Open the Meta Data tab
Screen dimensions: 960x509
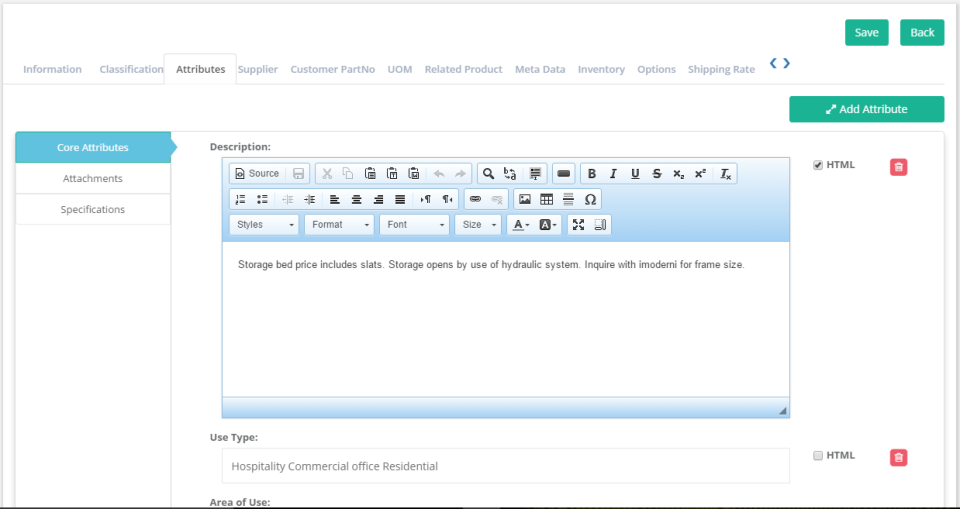pyautogui.click(x=540, y=69)
